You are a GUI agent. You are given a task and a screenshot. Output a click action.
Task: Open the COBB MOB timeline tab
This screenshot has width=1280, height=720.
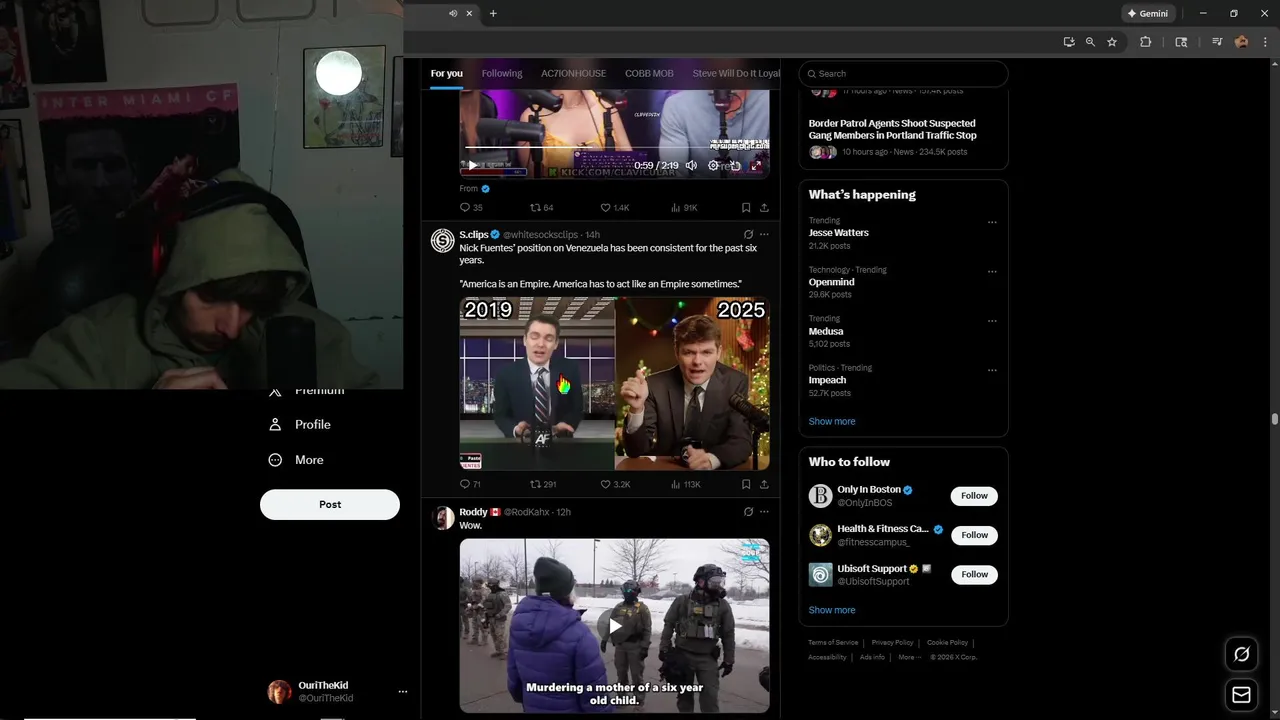click(x=649, y=73)
